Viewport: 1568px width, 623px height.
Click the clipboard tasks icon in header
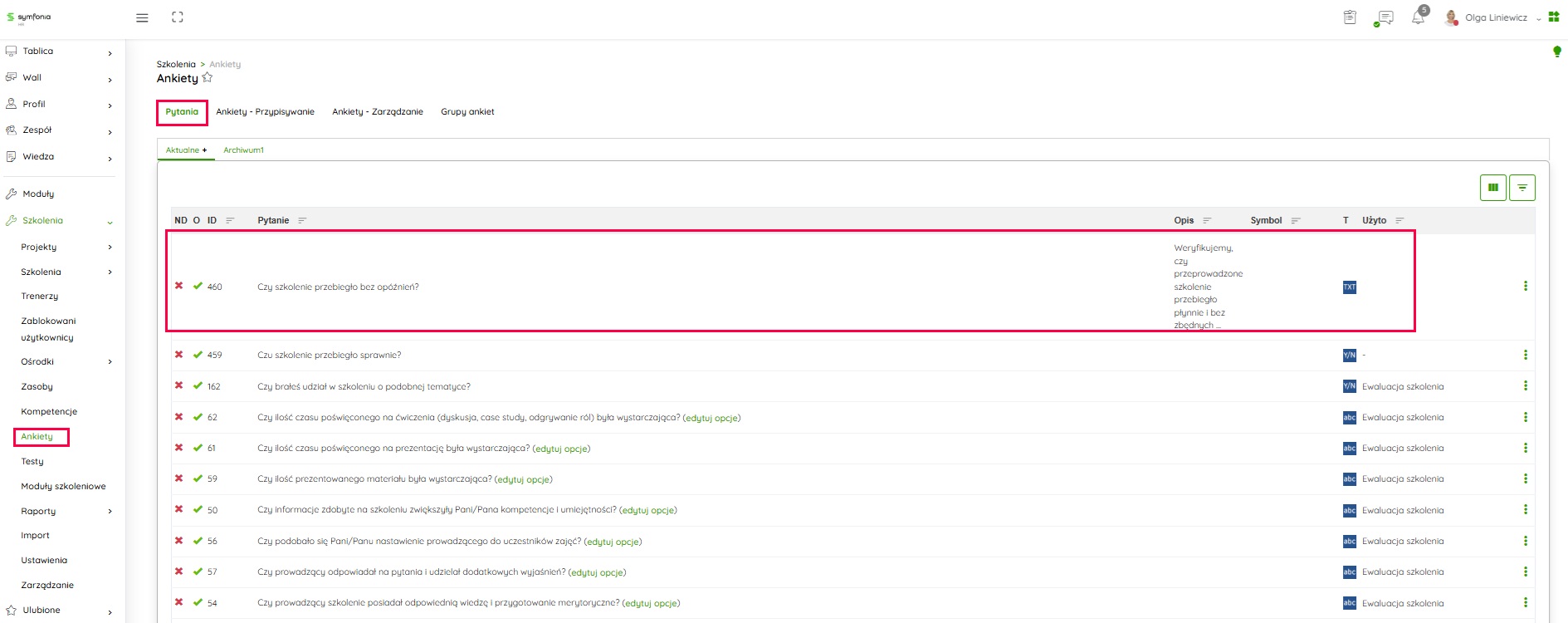pyautogui.click(x=1350, y=17)
